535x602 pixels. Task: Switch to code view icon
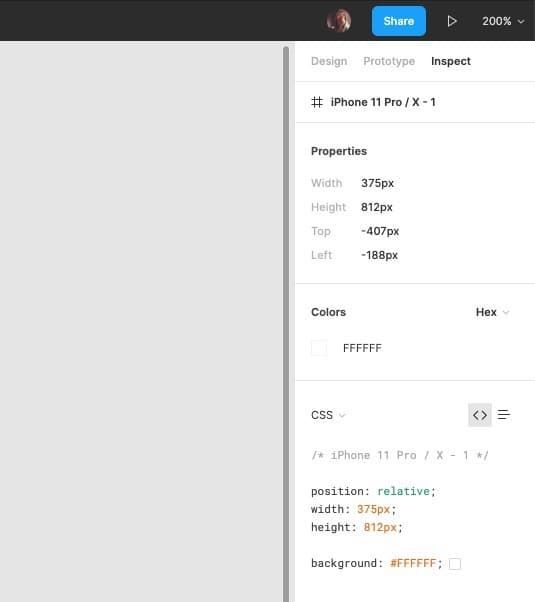(480, 415)
